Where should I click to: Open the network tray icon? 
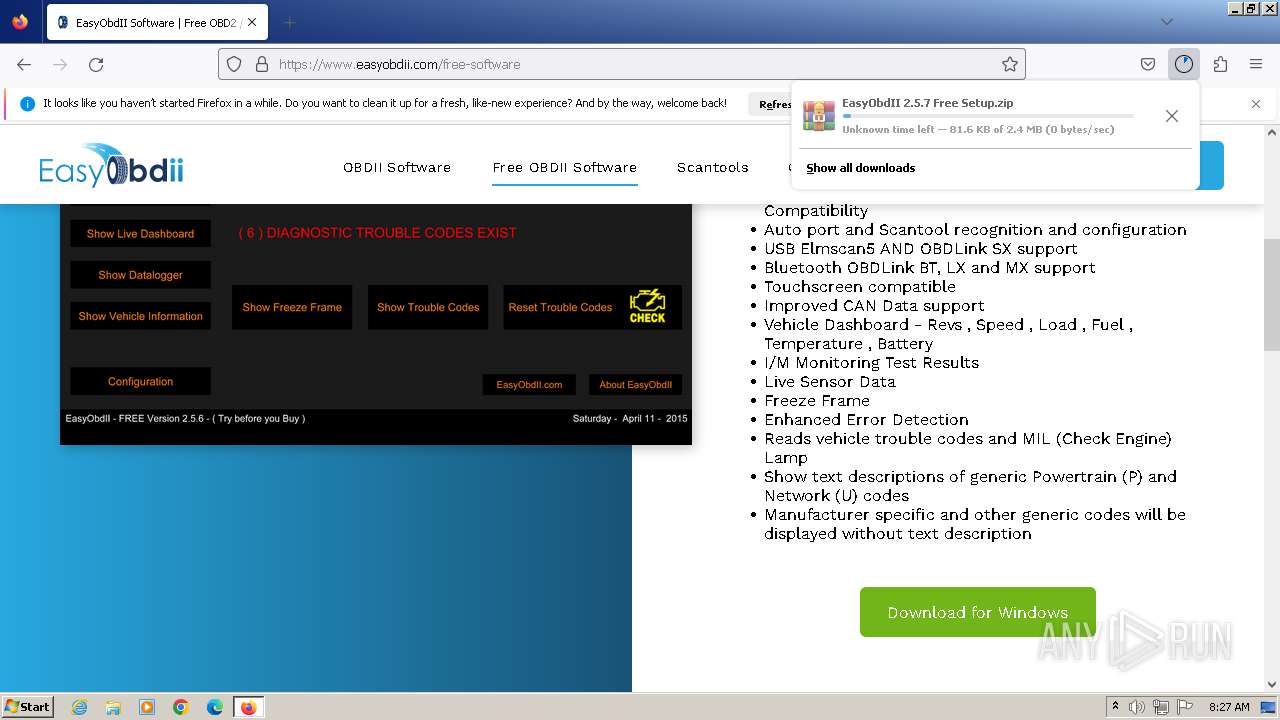point(1160,707)
